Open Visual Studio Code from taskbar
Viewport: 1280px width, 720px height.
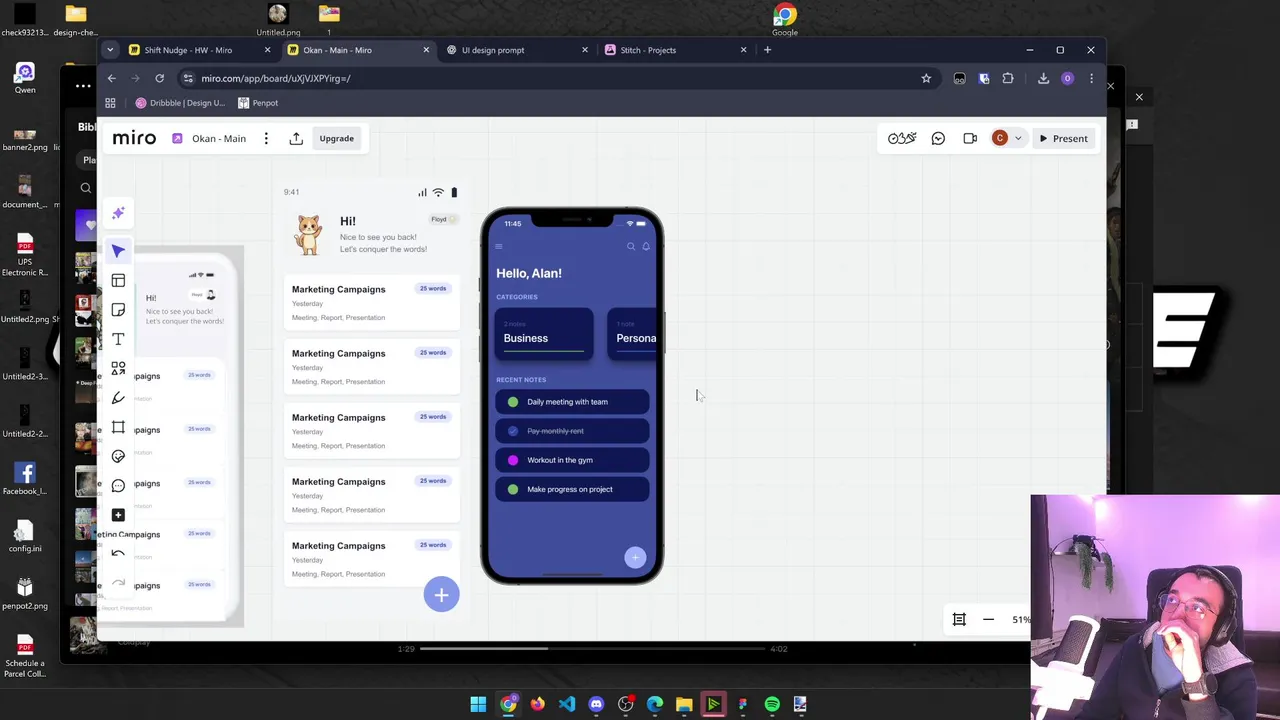tap(567, 704)
